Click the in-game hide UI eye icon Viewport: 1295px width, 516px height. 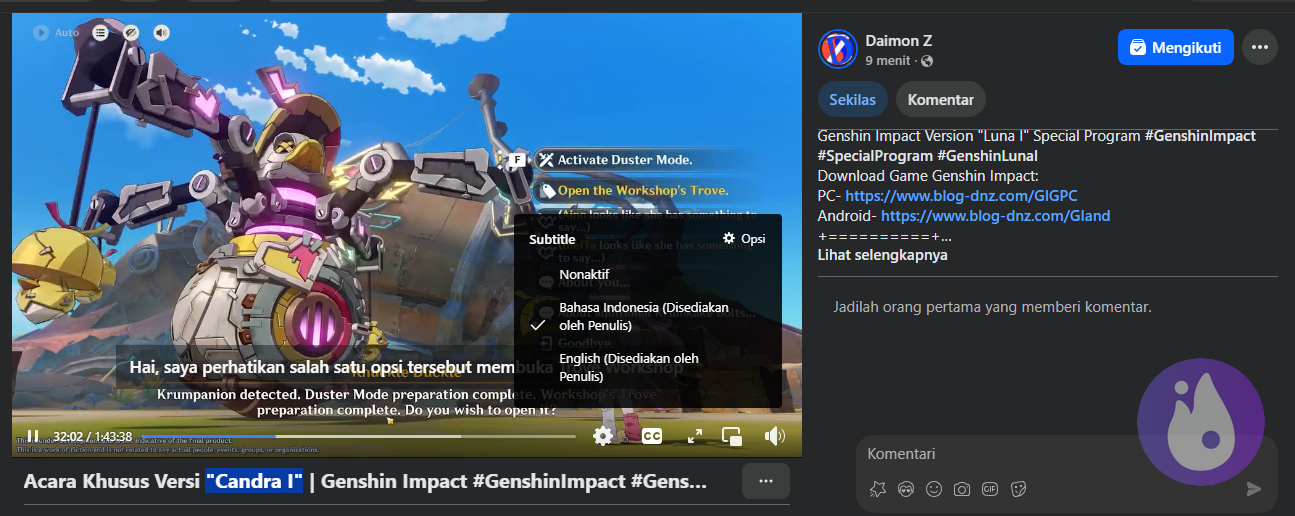[131, 32]
